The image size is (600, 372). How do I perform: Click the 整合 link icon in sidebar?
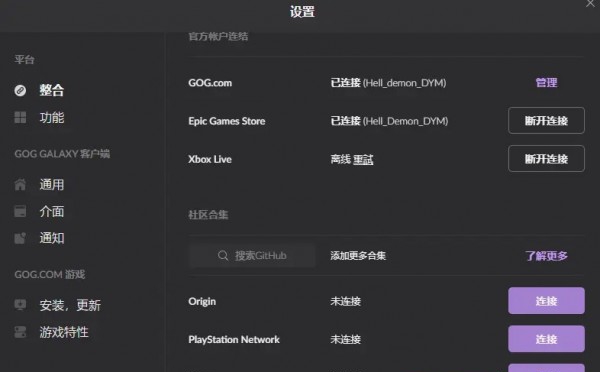pos(20,90)
